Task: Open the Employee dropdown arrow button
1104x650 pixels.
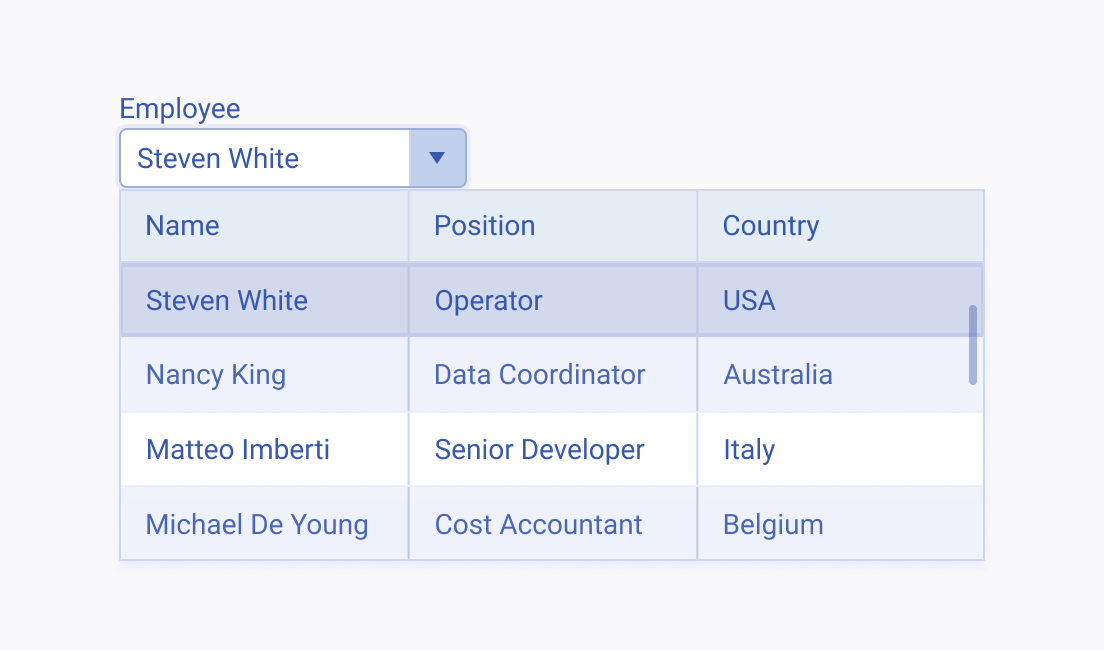Action: click(437, 158)
